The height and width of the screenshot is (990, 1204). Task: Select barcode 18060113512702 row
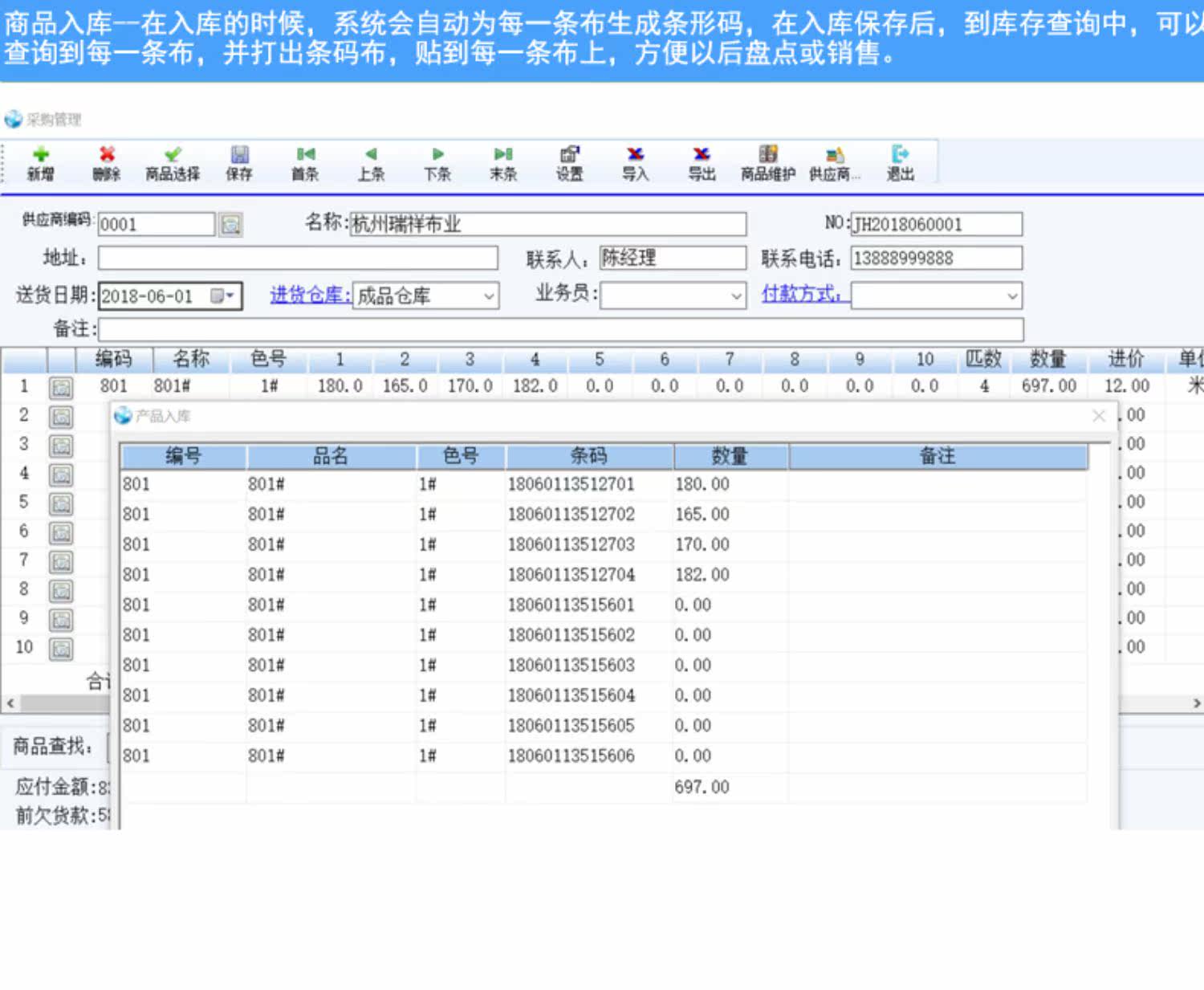[x=604, y=514]
